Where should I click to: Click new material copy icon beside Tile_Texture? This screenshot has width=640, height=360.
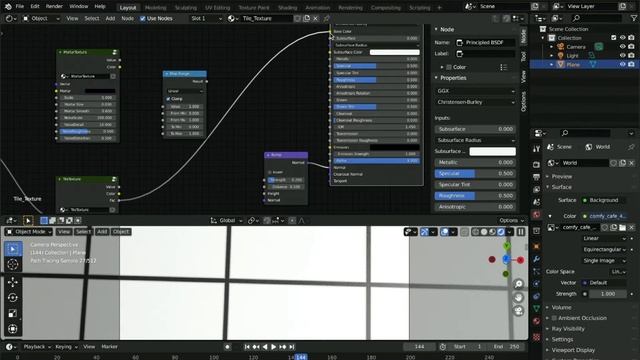(x=307, y=18)
